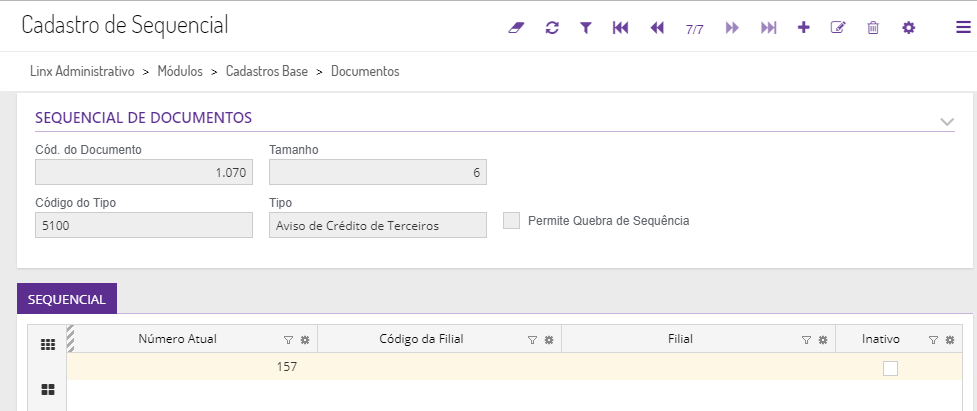Open settings gear in the top toolbar
Viewport: 977px width, 411px height.
[x=908, y=28]
